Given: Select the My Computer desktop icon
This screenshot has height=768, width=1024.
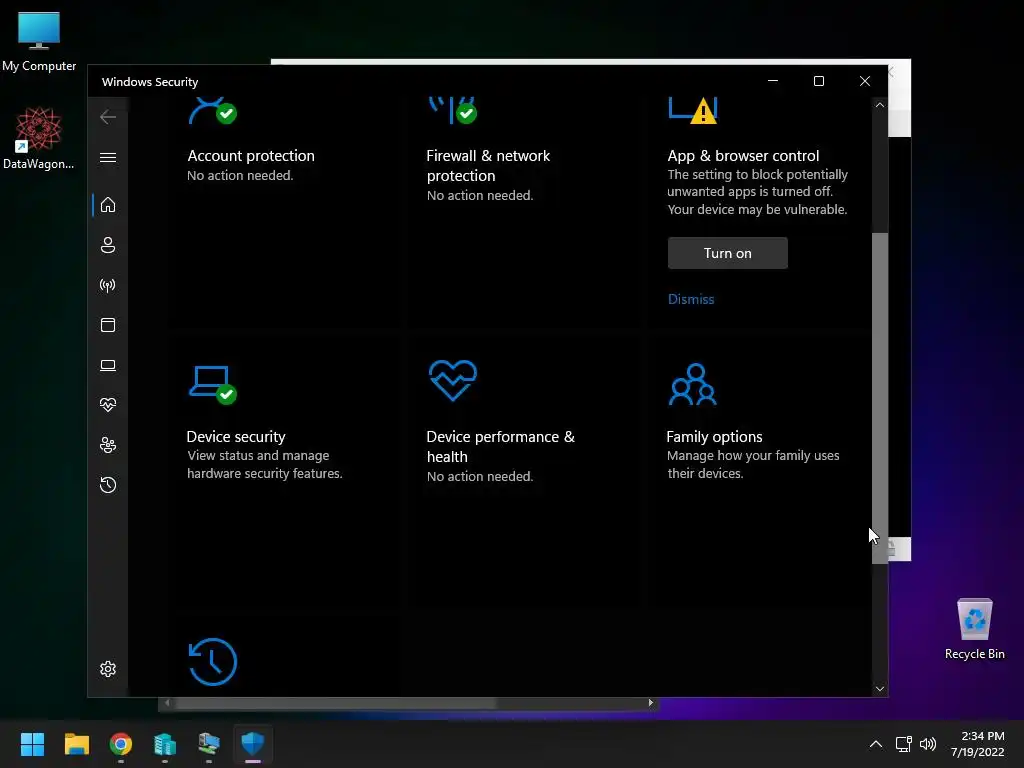Looking at the screenshot, I should (39, 42).
